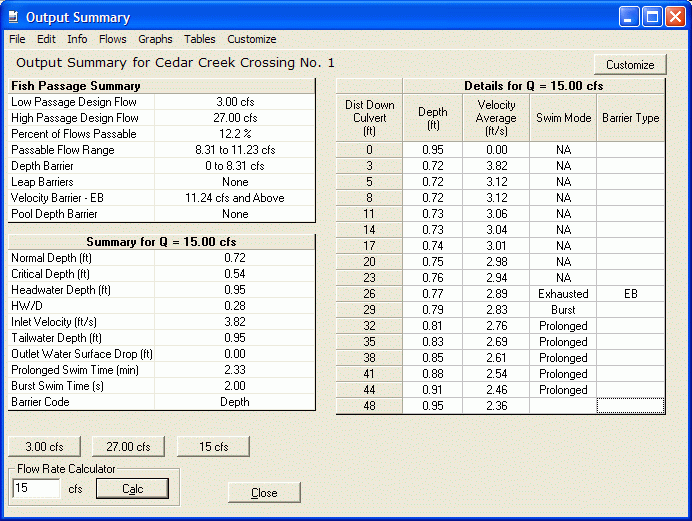The image size is (692, 521).
Task: Click the EB Barrier Type cell
Action: click(630, 294)
